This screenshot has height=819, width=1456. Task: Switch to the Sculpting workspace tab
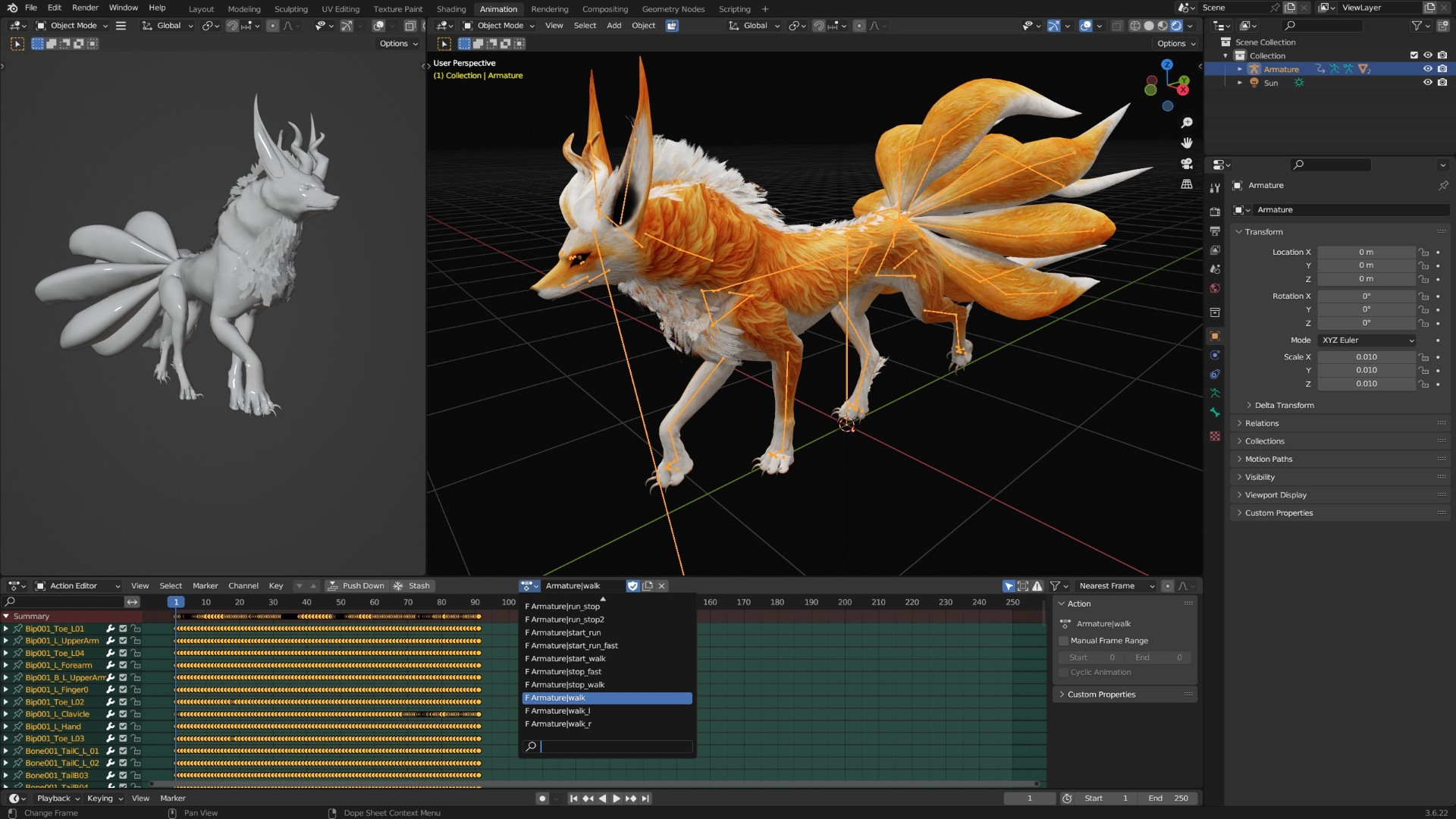click(291, 9)
